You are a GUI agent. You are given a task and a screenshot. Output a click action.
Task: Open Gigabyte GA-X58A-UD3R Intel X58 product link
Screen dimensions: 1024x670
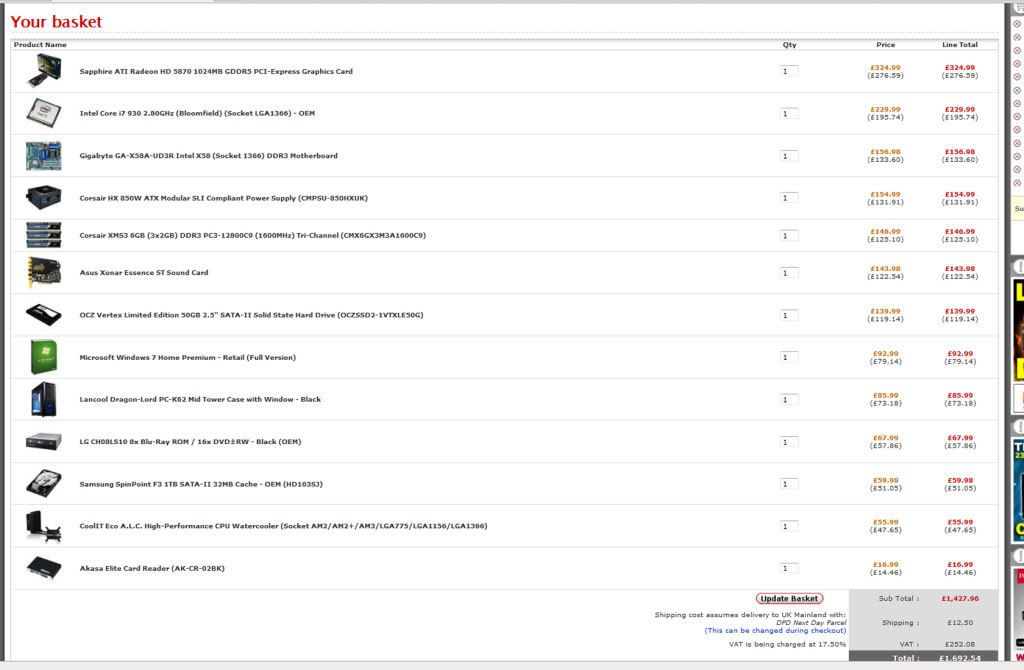208,155
